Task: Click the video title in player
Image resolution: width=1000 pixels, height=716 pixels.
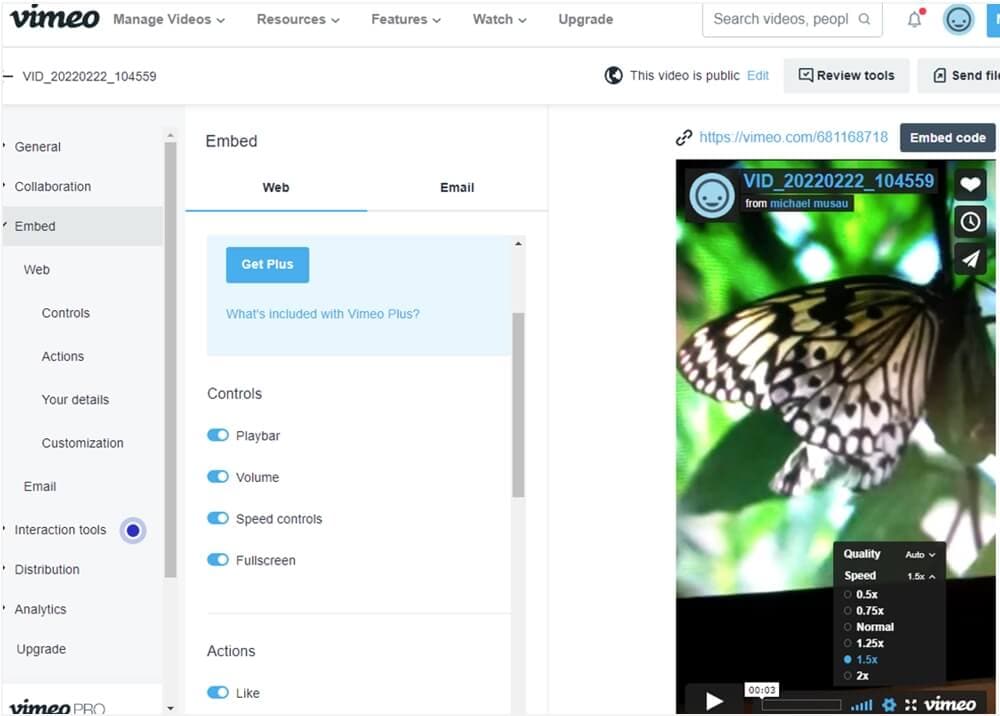Action: 838,180
